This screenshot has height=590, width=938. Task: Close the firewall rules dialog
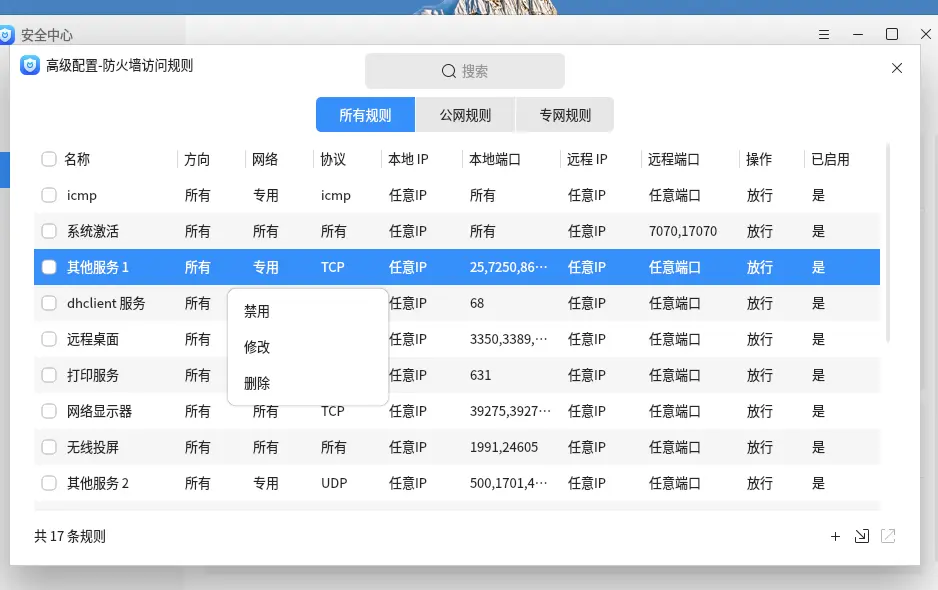897,68
